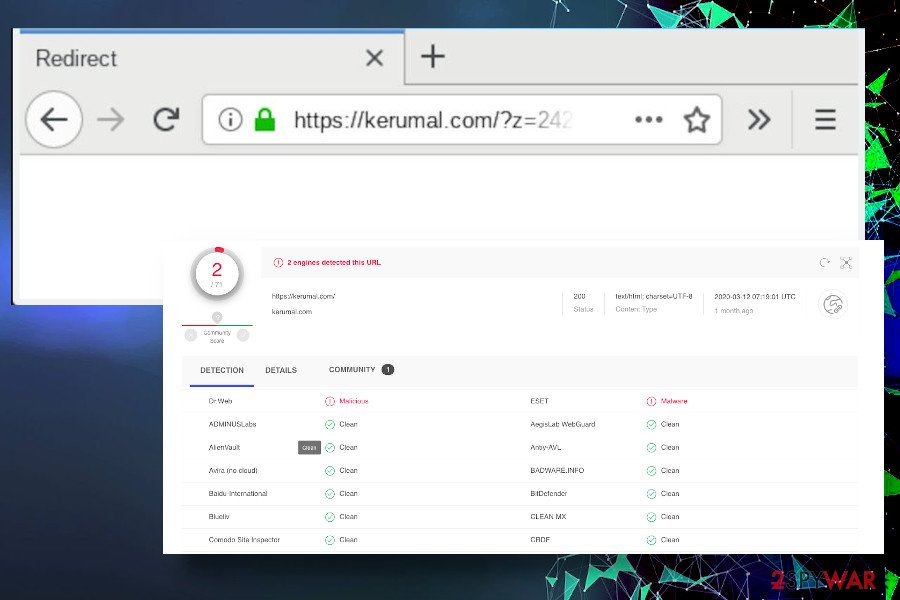
Task: Click the Baidu-International row name
Action: pyautogui.click(x=238, y=493)
